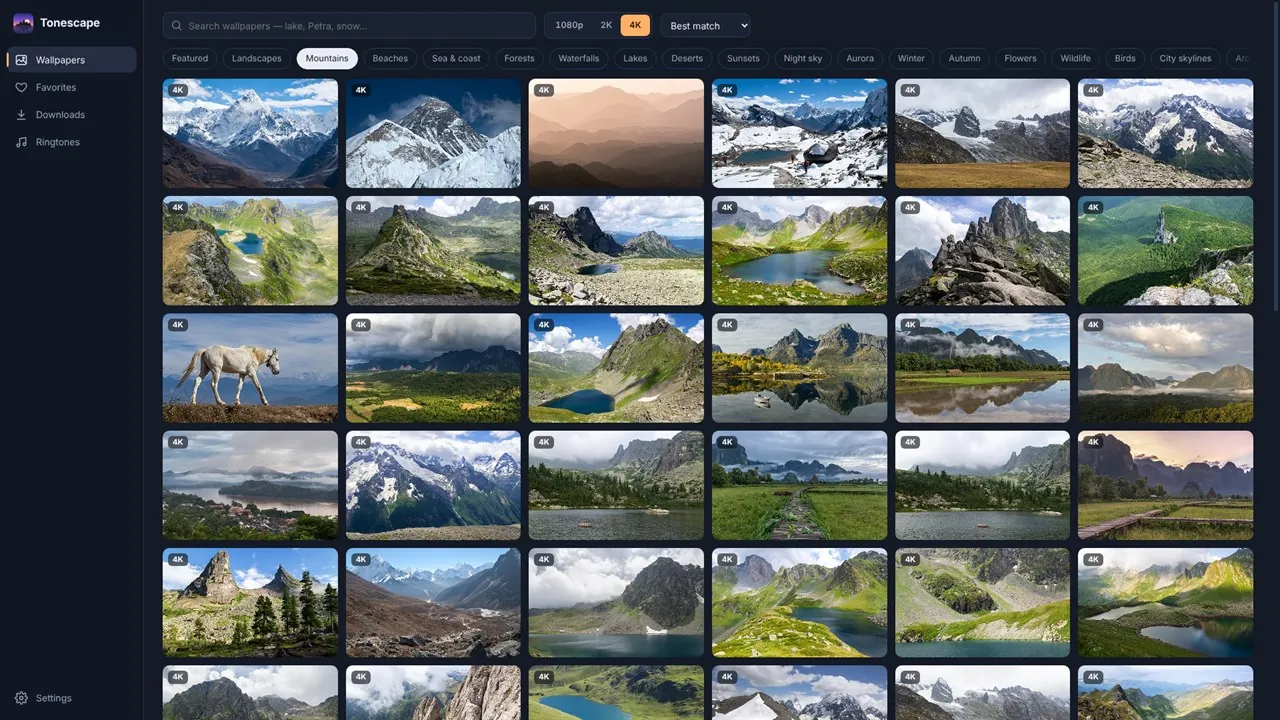
Task: Click the search magnifier icon
Action: pyautogui.click(x=177, y=26)
